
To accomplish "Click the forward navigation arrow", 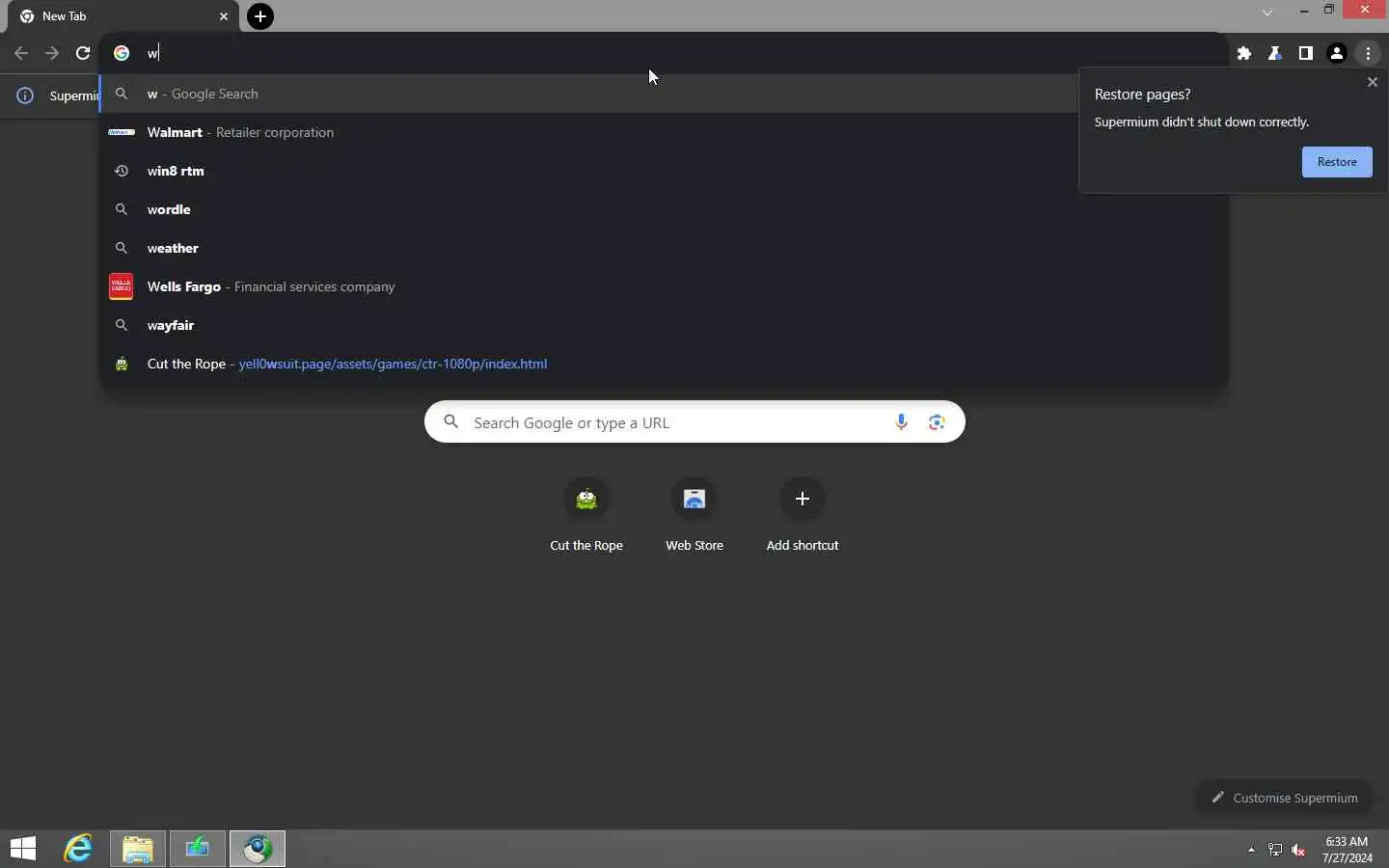I will click(52, 53).
